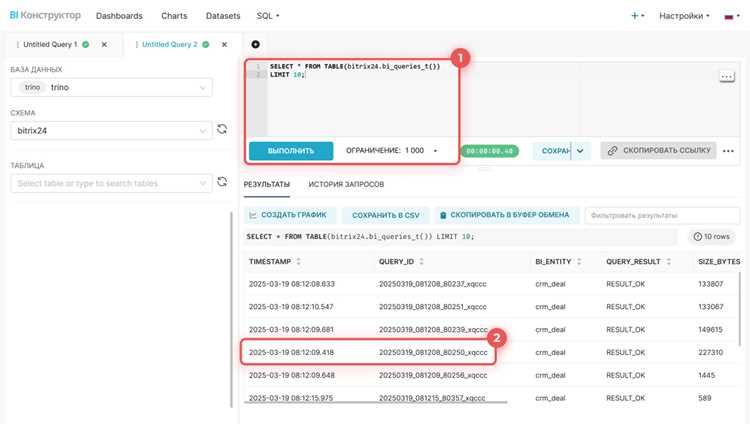Image resolution: width=750 pixels, height=424 pixels.
Task: Expand the Настройки settings menu
Action: point(684,16)
